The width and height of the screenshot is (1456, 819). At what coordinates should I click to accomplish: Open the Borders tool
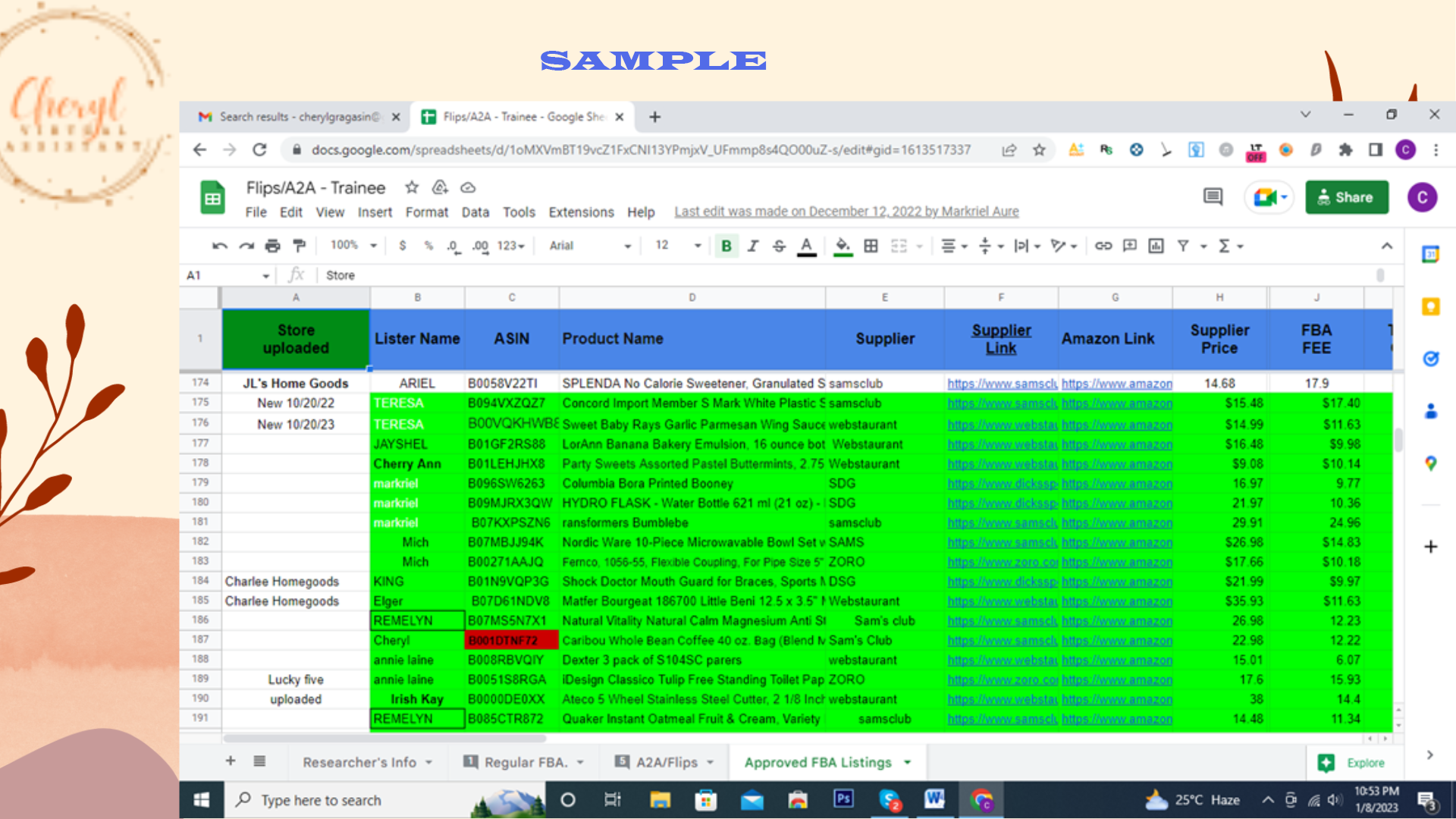(x=871, y=246)
